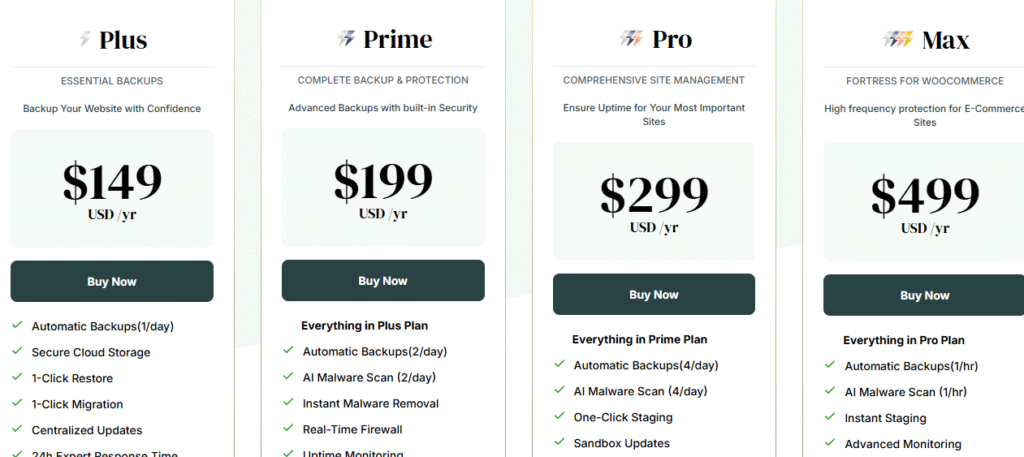Click the Everything in Prime Plan text
The height and width of the screenshot is (457, 1024).
click(x=639, y=339)
